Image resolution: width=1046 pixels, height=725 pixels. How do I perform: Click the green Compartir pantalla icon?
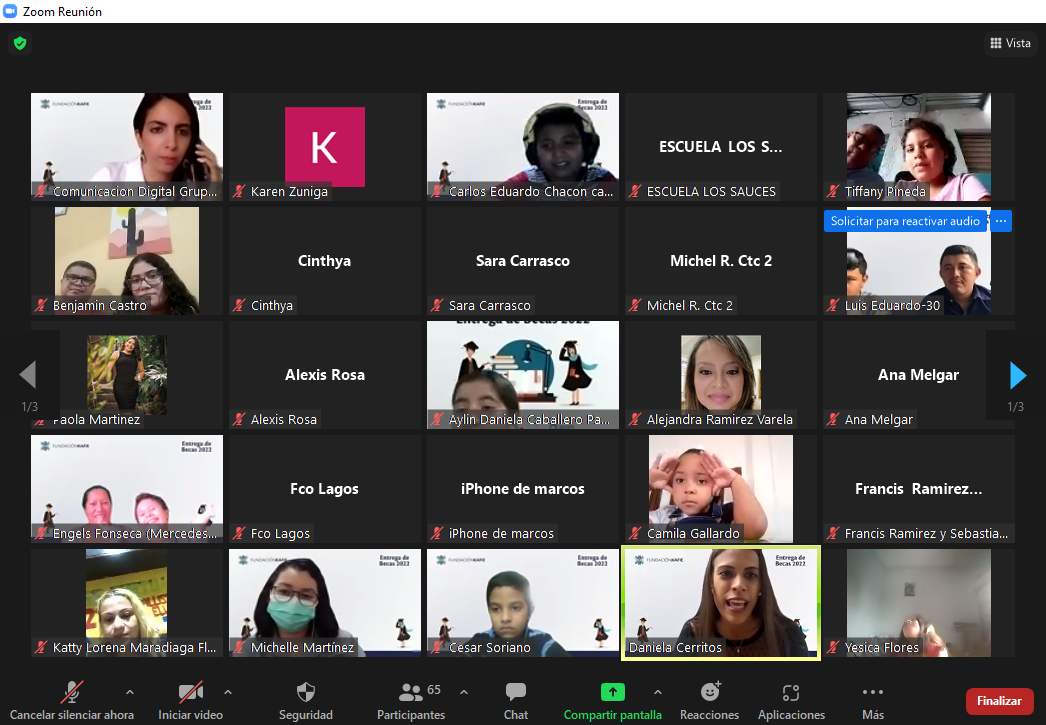[612, 692]
